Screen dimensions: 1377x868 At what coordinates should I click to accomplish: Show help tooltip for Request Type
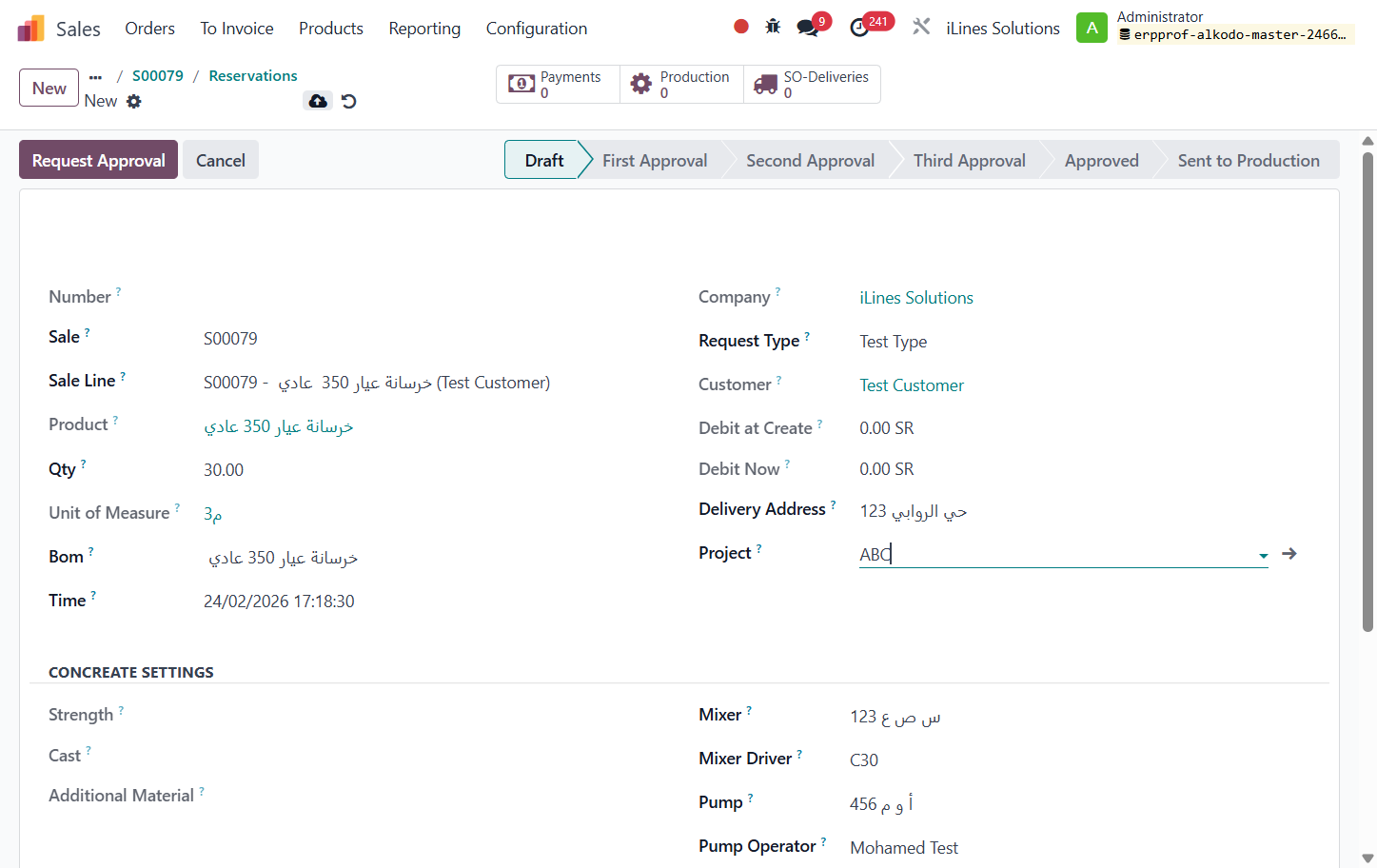coord(807,336)
